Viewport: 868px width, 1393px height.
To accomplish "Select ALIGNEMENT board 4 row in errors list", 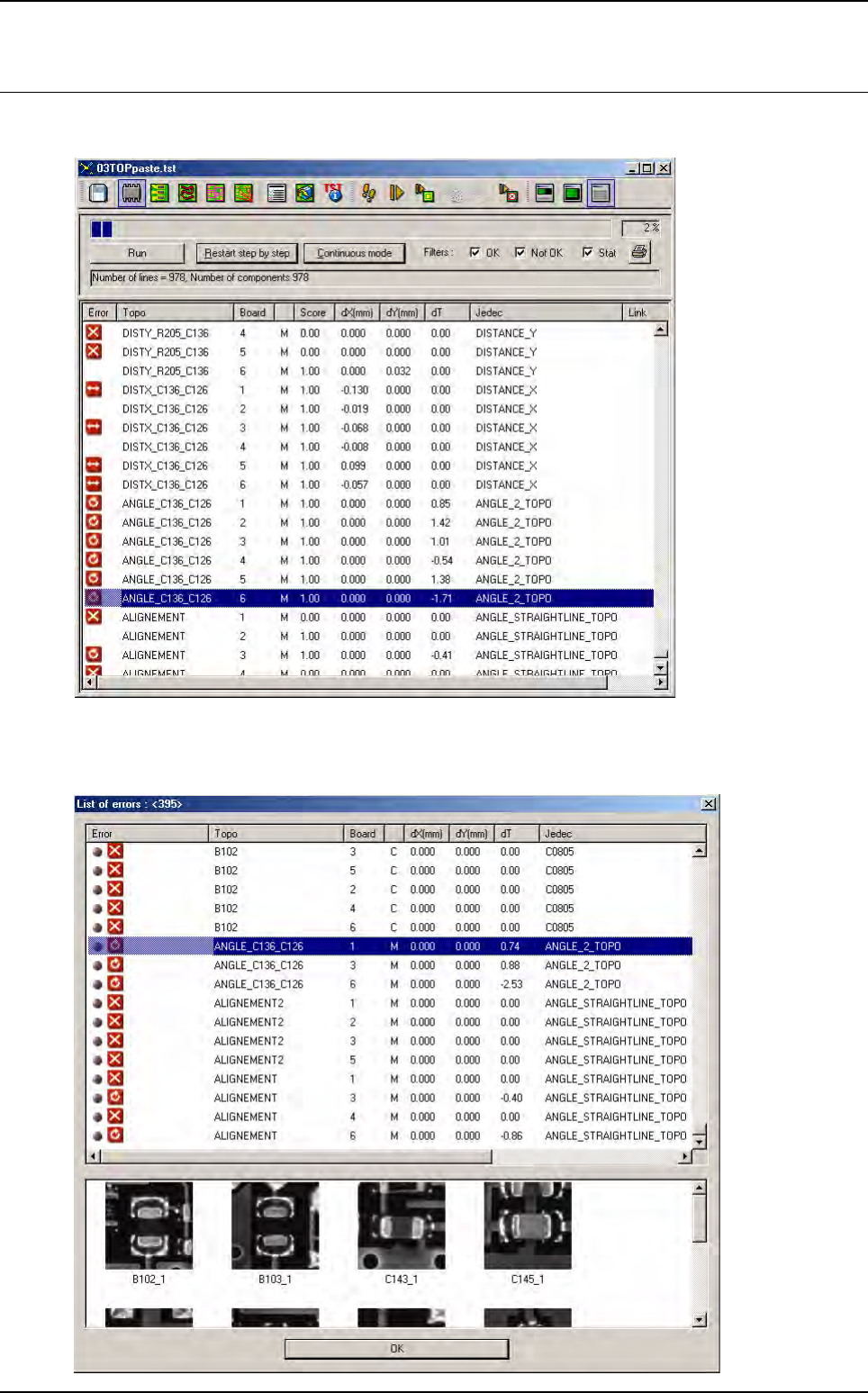I will coord(390,1117).
